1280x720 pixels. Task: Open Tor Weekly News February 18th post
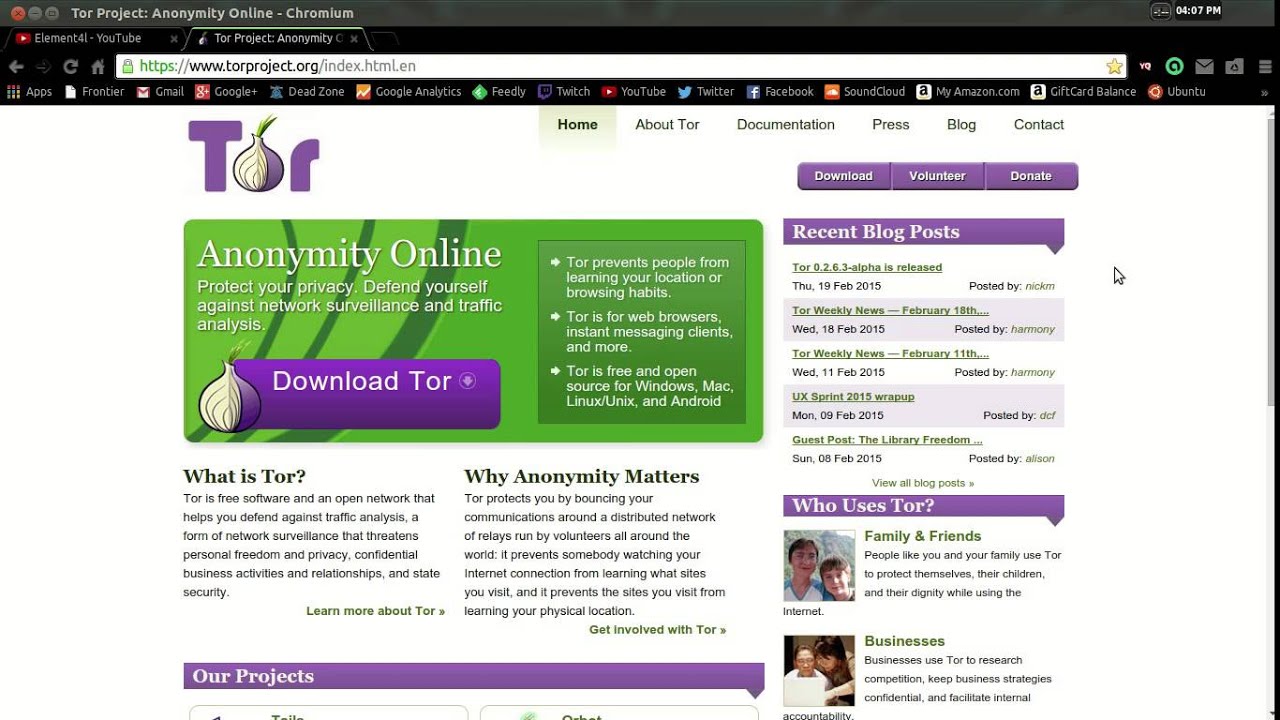890,310
